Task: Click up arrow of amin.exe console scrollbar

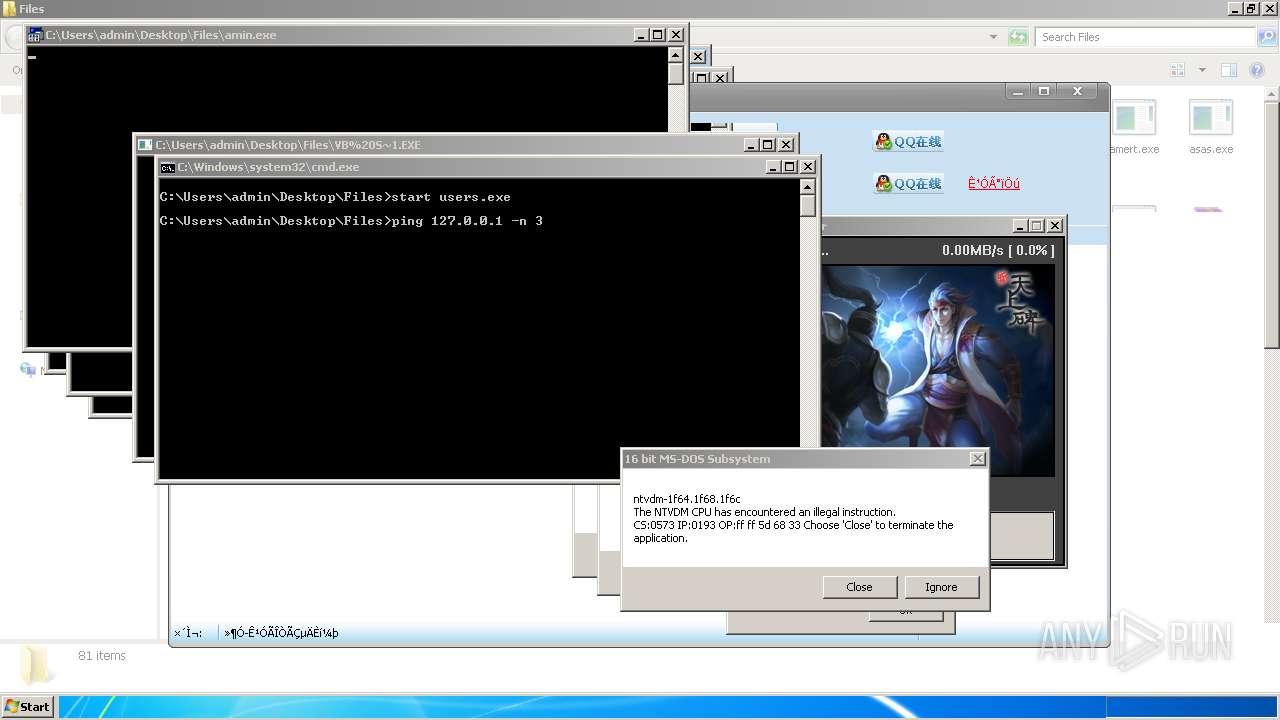Action: point(676,54)
